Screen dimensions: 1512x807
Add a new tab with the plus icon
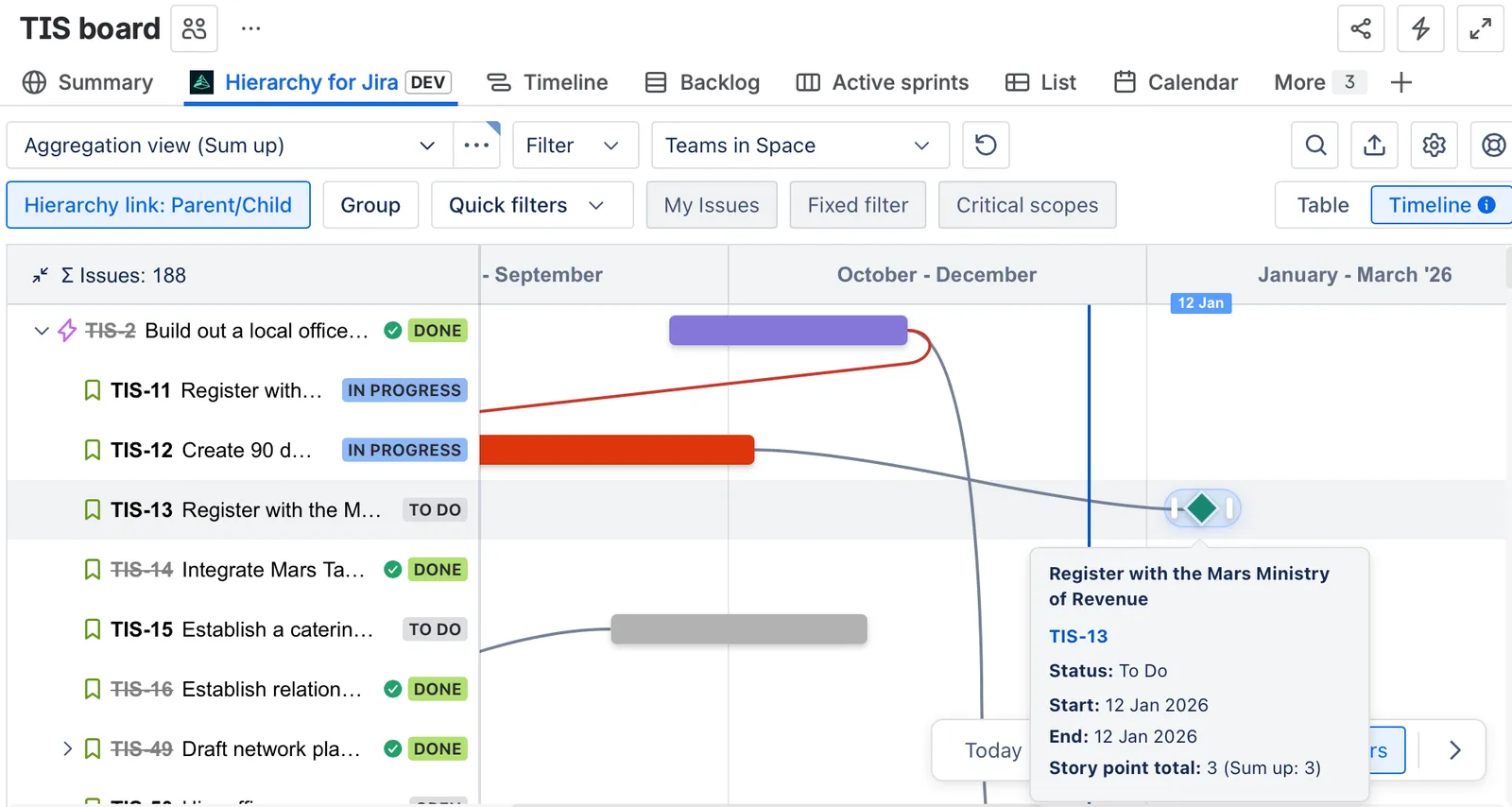(1401, 82)
